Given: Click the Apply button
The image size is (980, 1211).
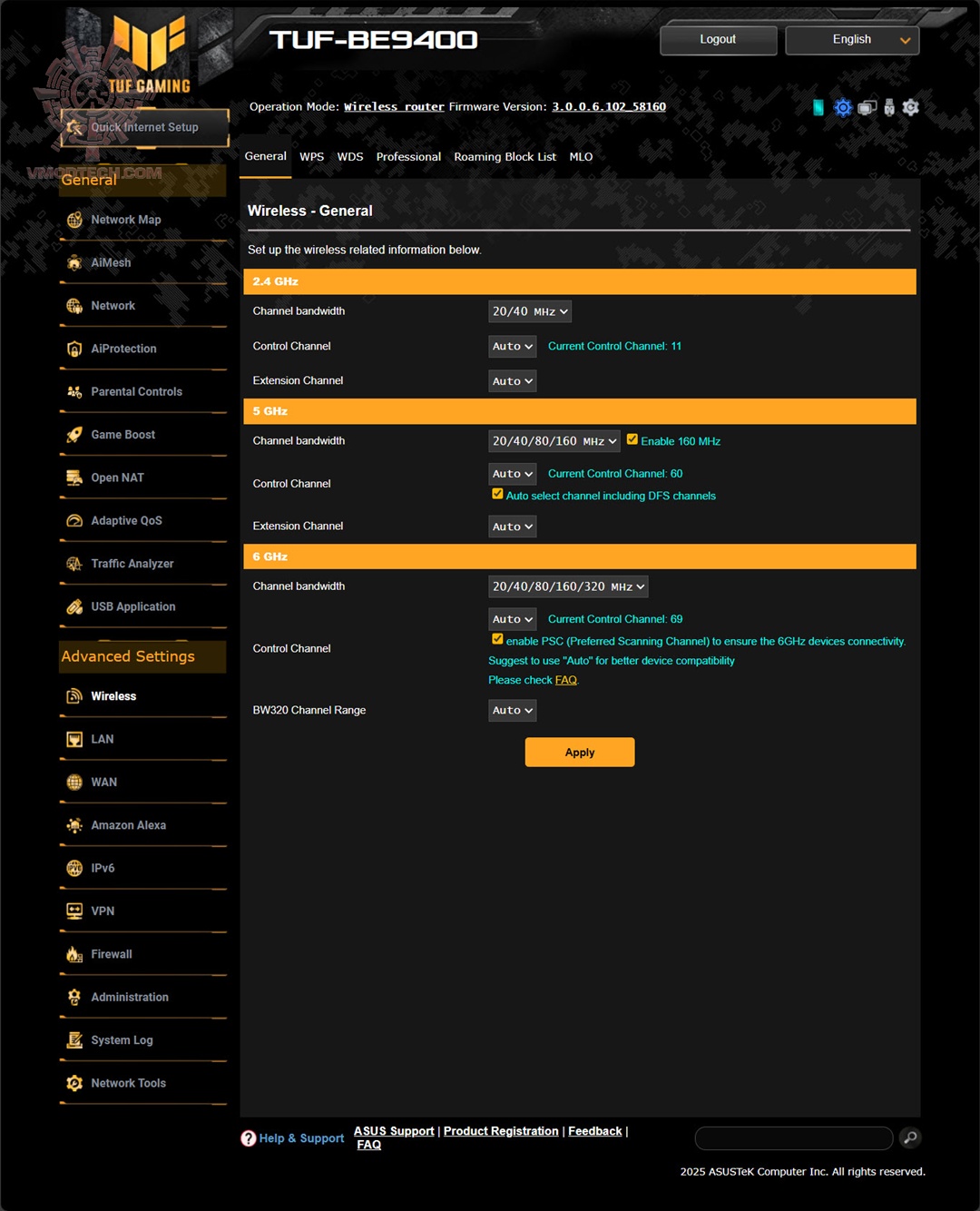Looking at the screenshot, I should click(580, 753).
